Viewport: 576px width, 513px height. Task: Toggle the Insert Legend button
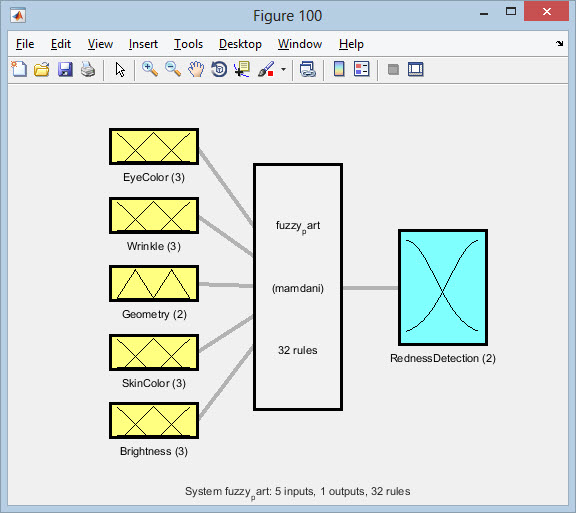(x=362, y=69)
